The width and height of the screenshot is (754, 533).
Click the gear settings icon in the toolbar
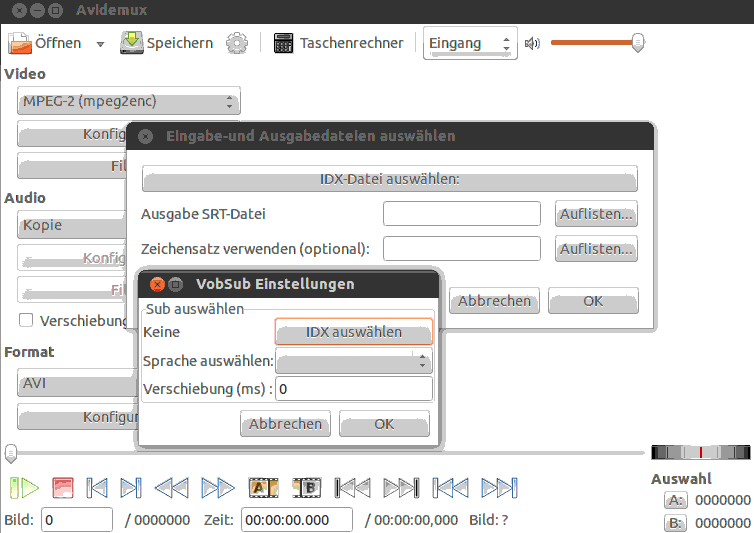[x=237, y=43]
